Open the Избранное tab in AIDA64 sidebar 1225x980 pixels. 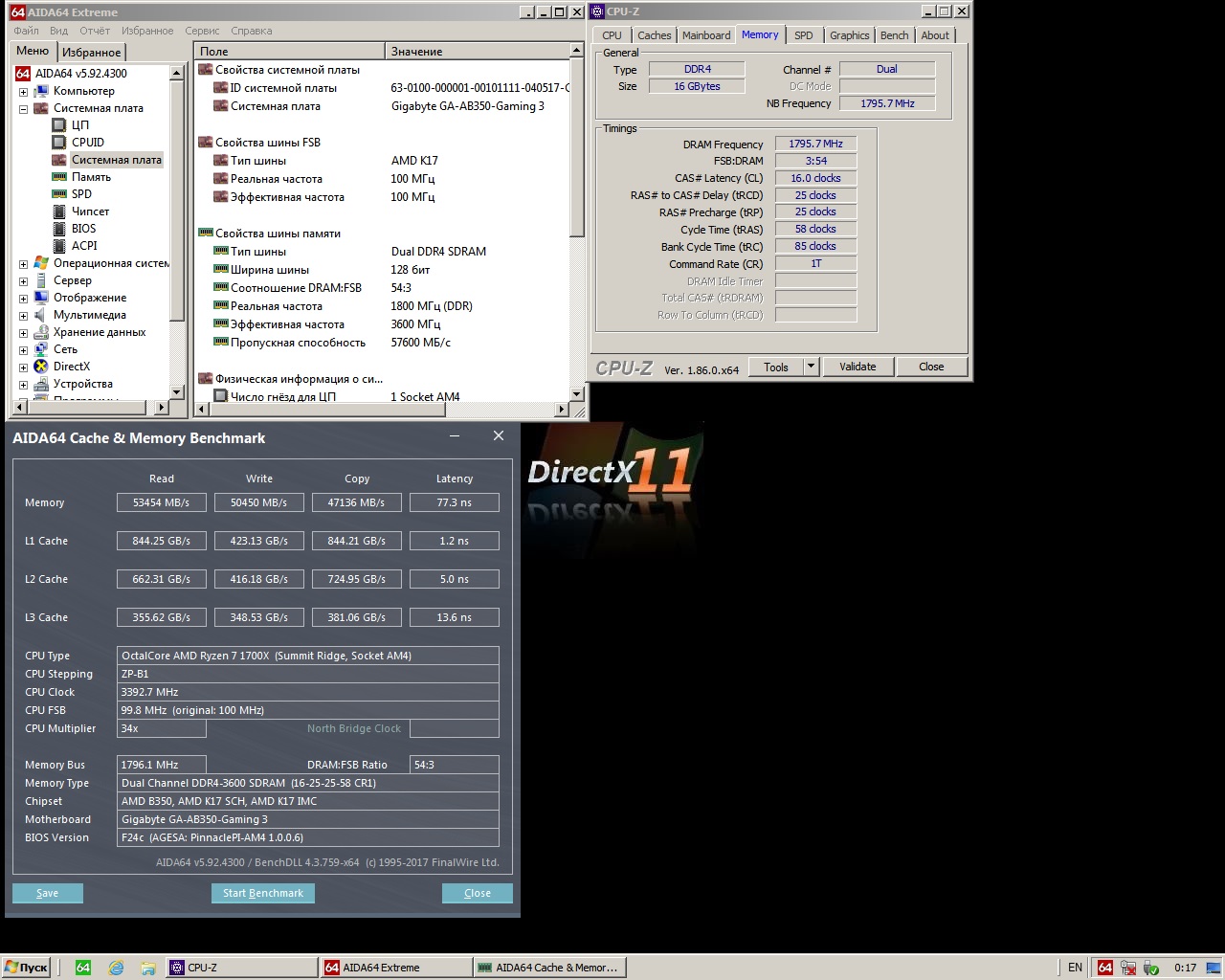(x=92, y=53)
